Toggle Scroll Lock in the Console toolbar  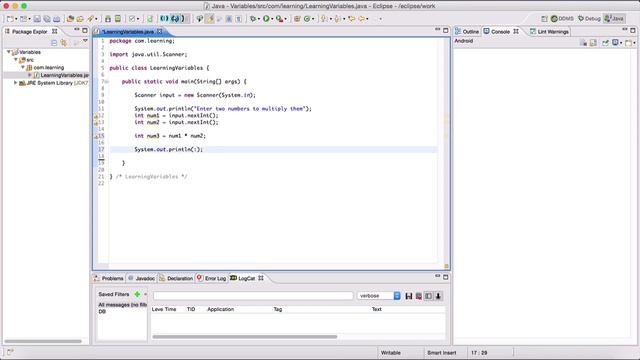[x=593, y=43]
